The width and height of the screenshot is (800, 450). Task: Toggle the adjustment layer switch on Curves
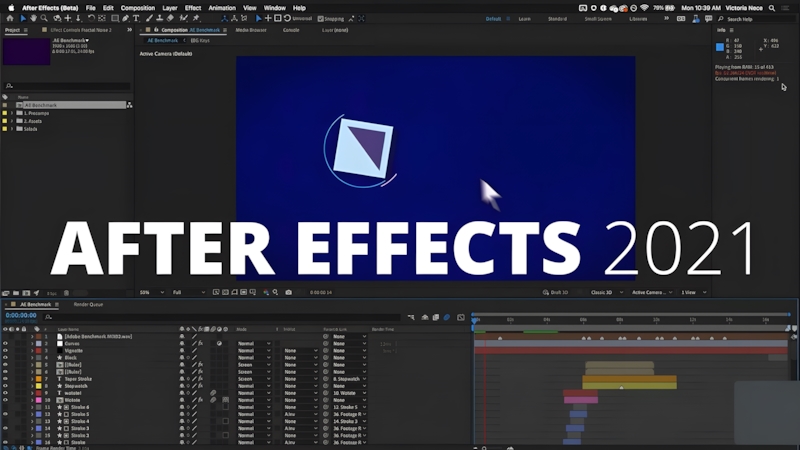[x=219, y=344]
